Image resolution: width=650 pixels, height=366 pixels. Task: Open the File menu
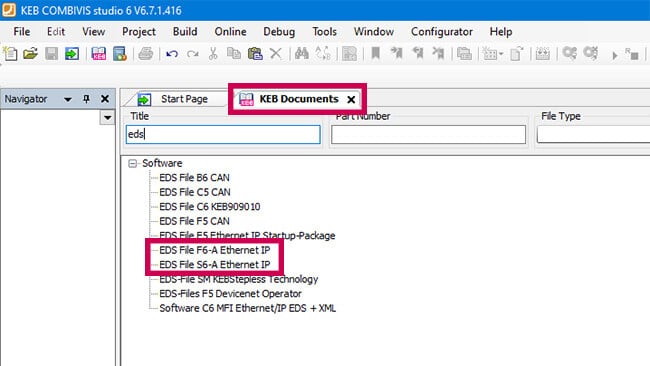coord(22,32)
